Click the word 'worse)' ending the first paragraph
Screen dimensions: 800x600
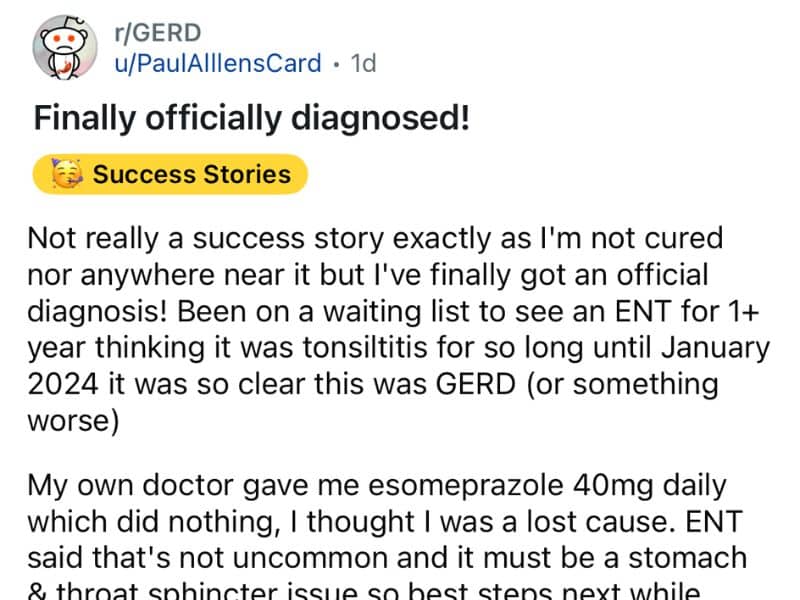pyautogui.click(x=75, y=419)
